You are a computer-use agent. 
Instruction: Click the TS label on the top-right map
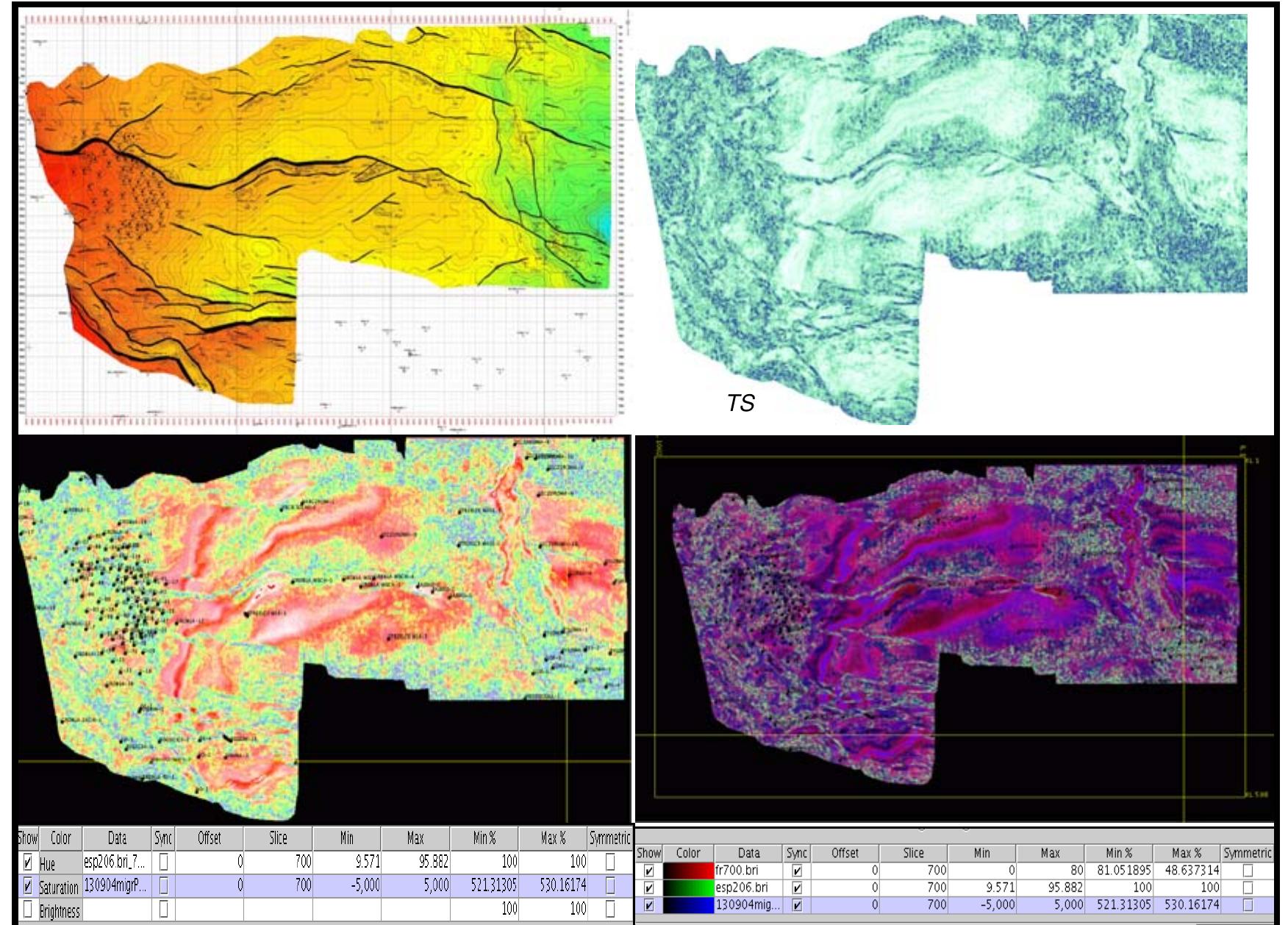(740, 403)
